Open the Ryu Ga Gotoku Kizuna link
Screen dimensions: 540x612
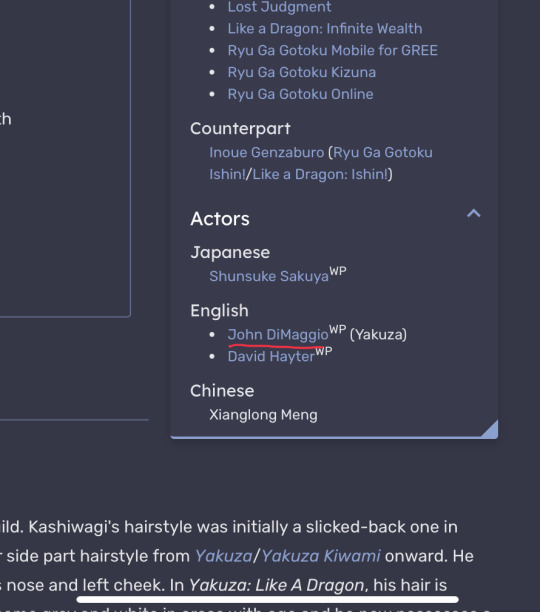click(x=302, y=72)
